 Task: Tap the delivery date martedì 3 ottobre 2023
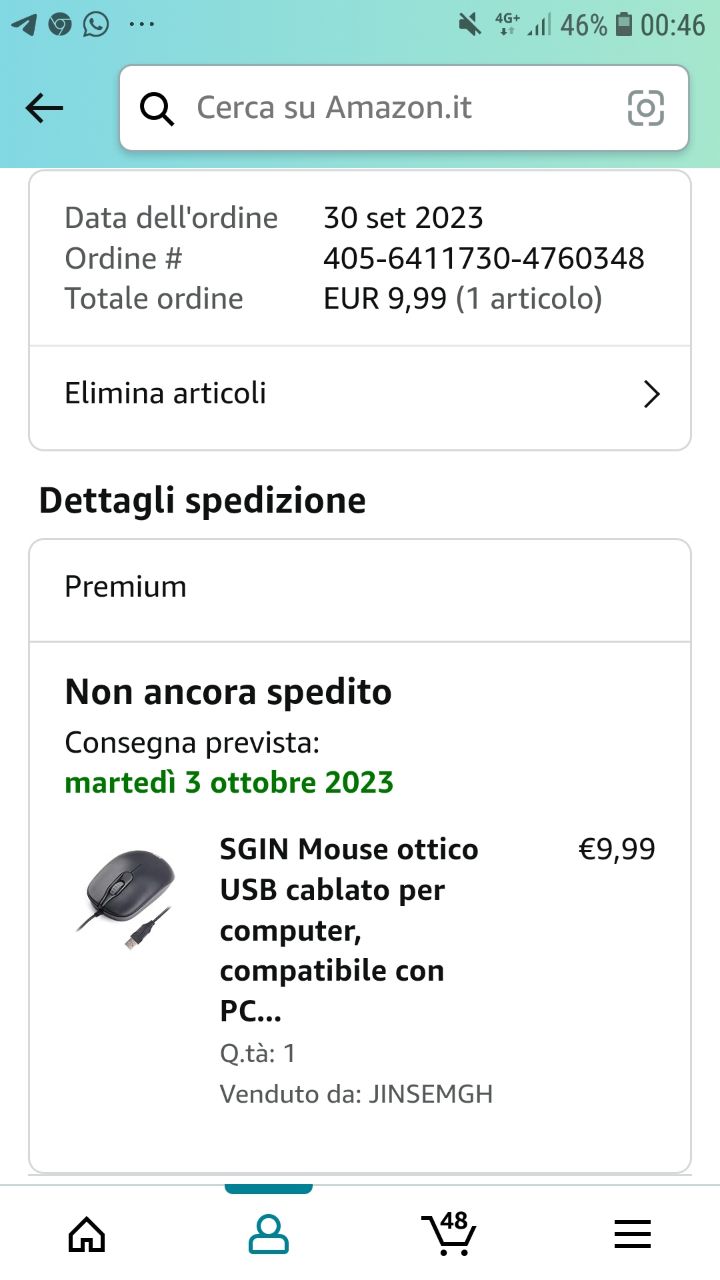tap(229, 782)
